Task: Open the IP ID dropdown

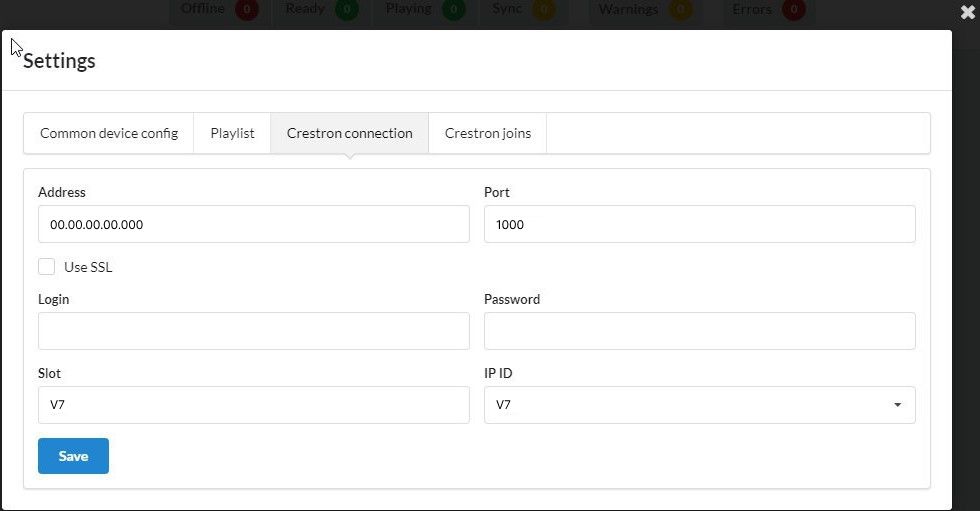Action: (x=699, y=405)
